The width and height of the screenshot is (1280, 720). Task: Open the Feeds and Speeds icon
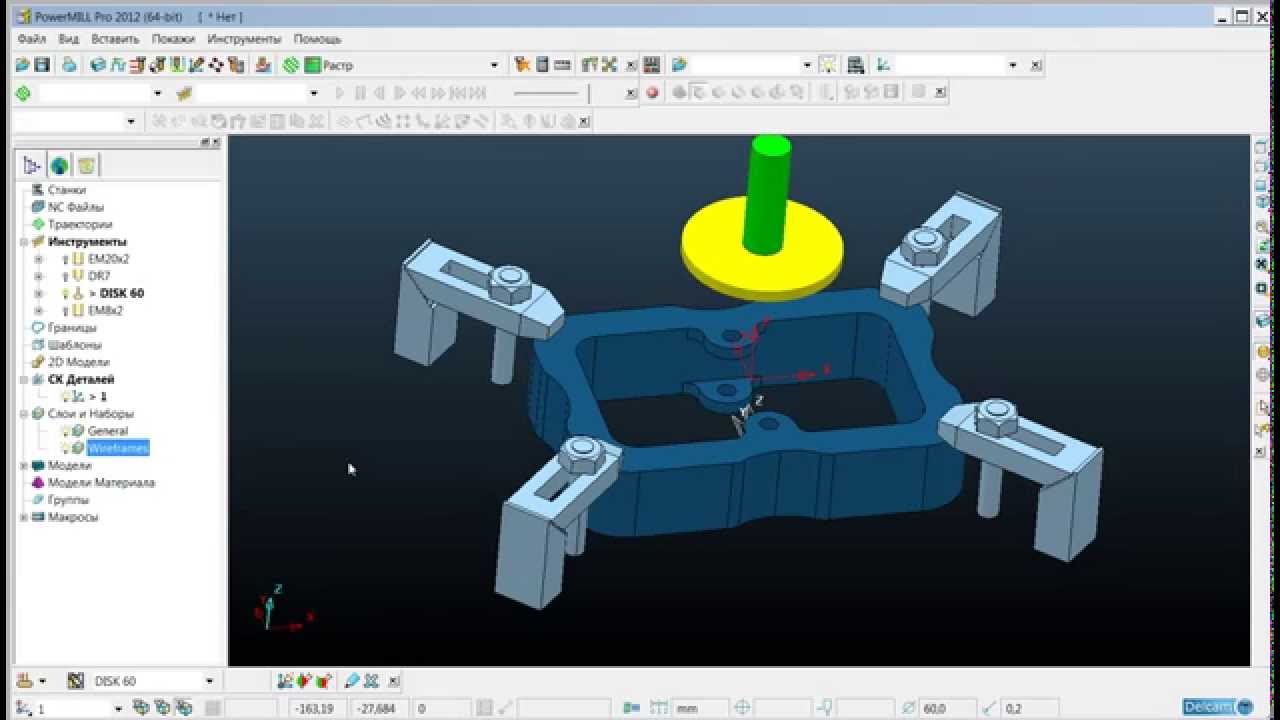pos(118,65)
